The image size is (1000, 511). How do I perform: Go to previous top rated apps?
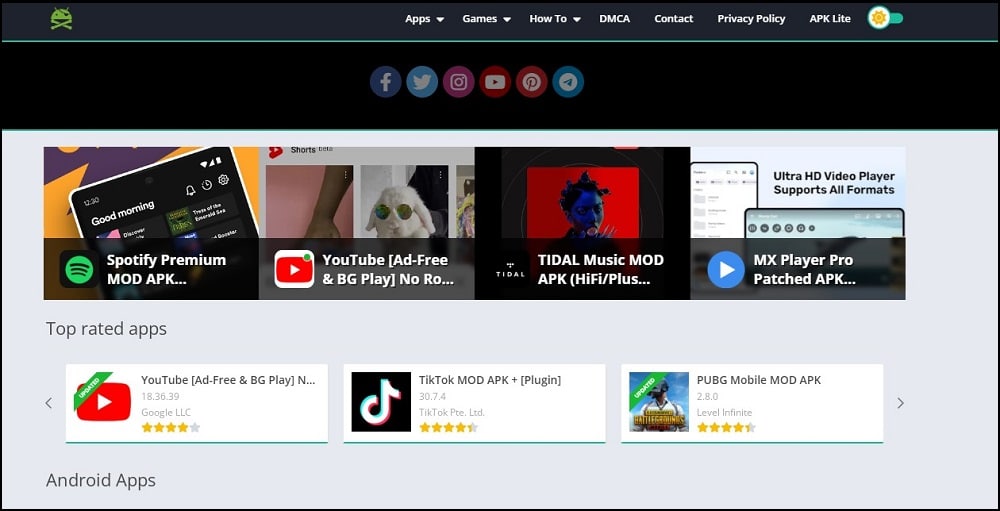[49, 403]
